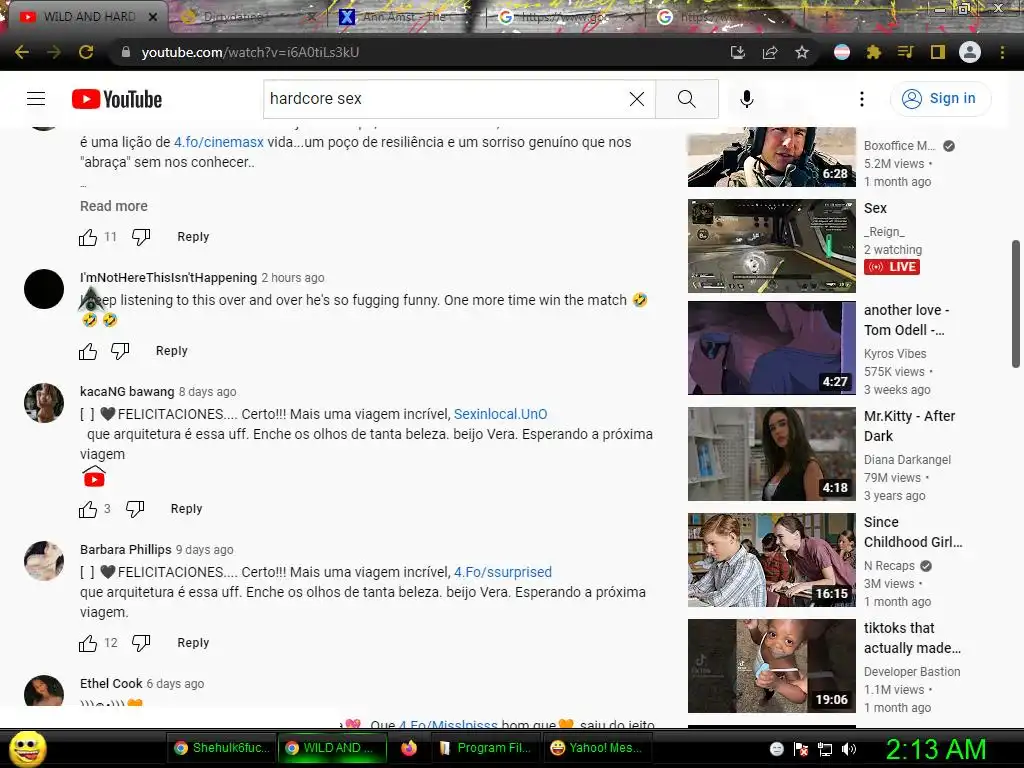Click the address bar URL youtube.com/watch
1024x768 pixels.
point(250,52)
